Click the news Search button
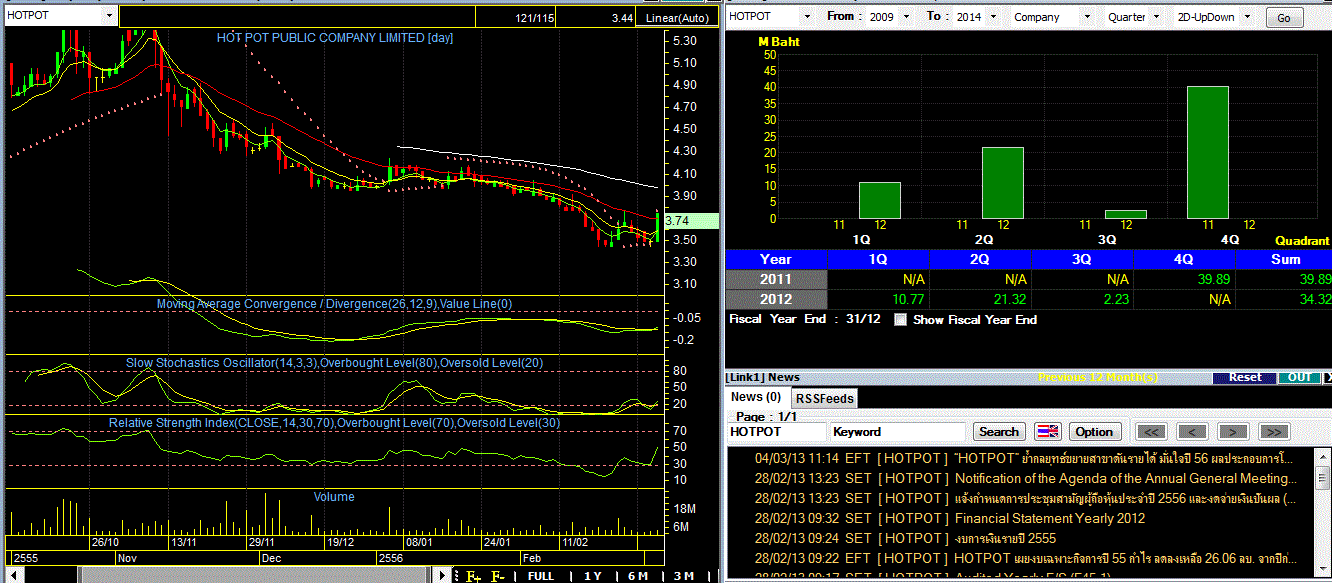 tap(998, 432)
